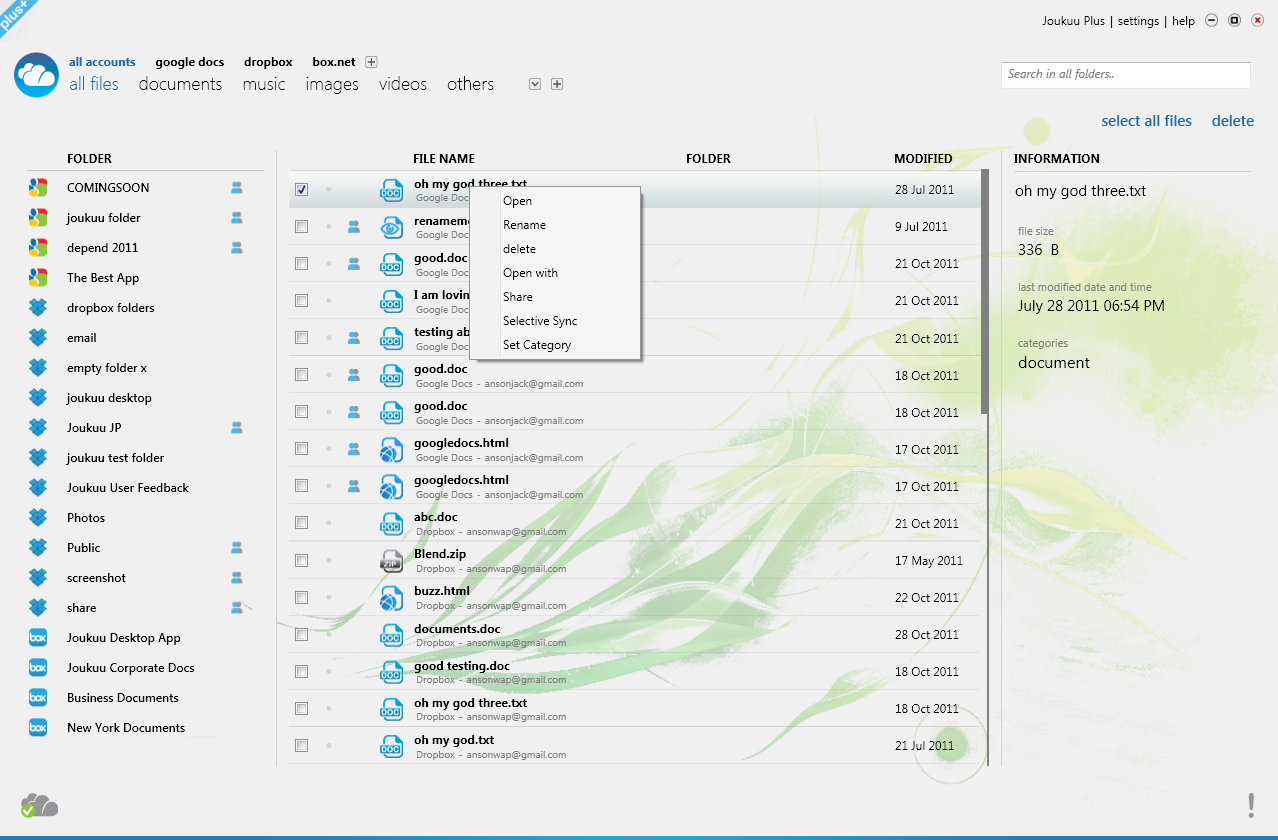Check the box for abc.doc

302,523
